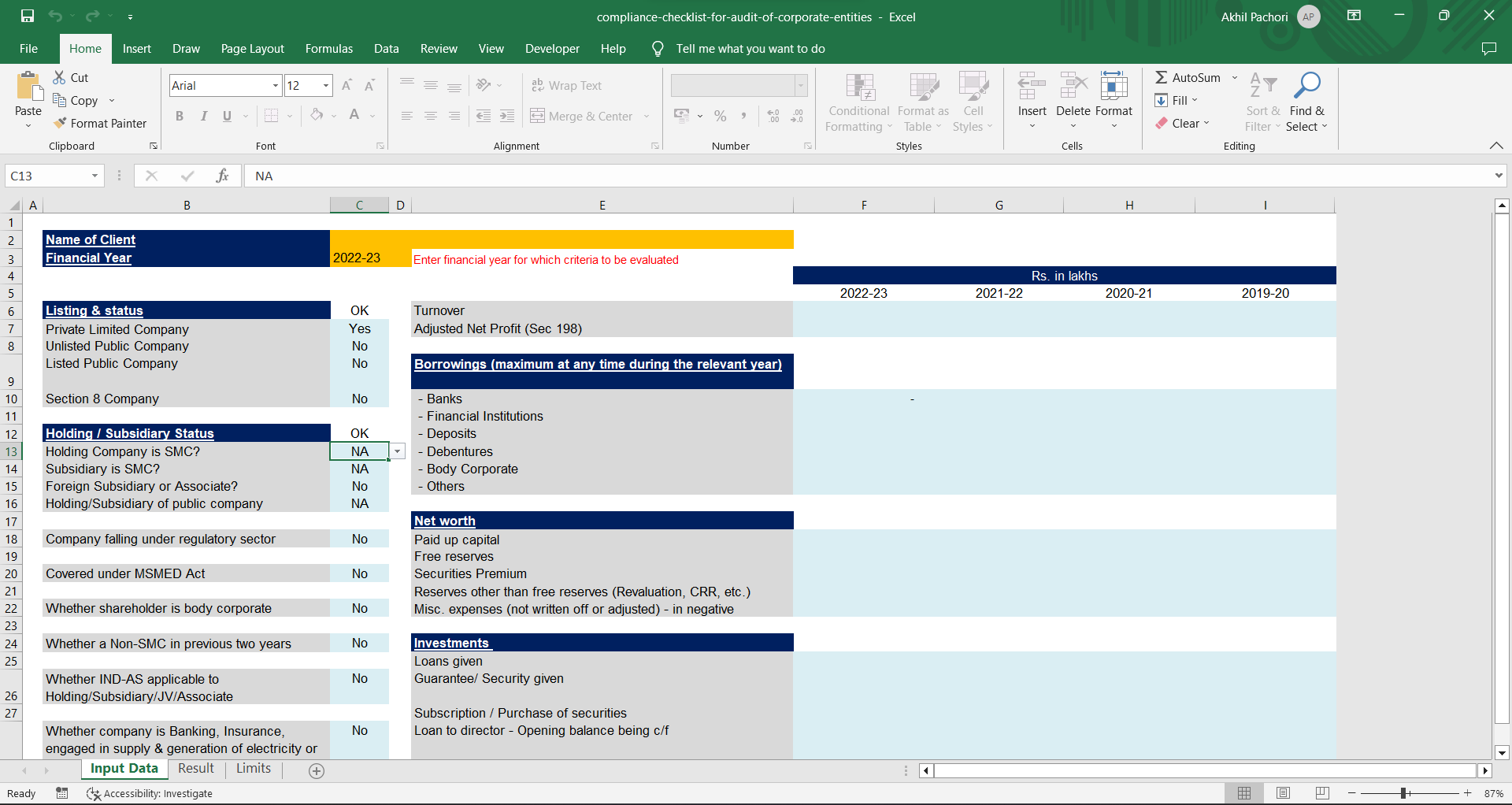Add new sheet with plus icon
This screenshot has width=1512, height=805.
click(x=317, y=771)
